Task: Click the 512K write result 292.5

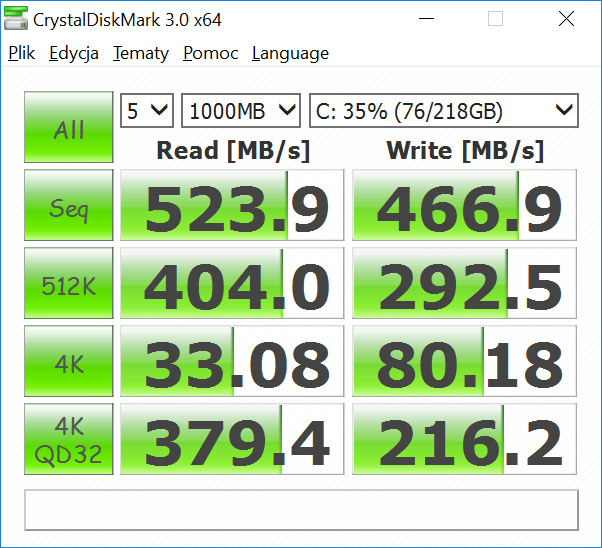Action: (465, 283)
